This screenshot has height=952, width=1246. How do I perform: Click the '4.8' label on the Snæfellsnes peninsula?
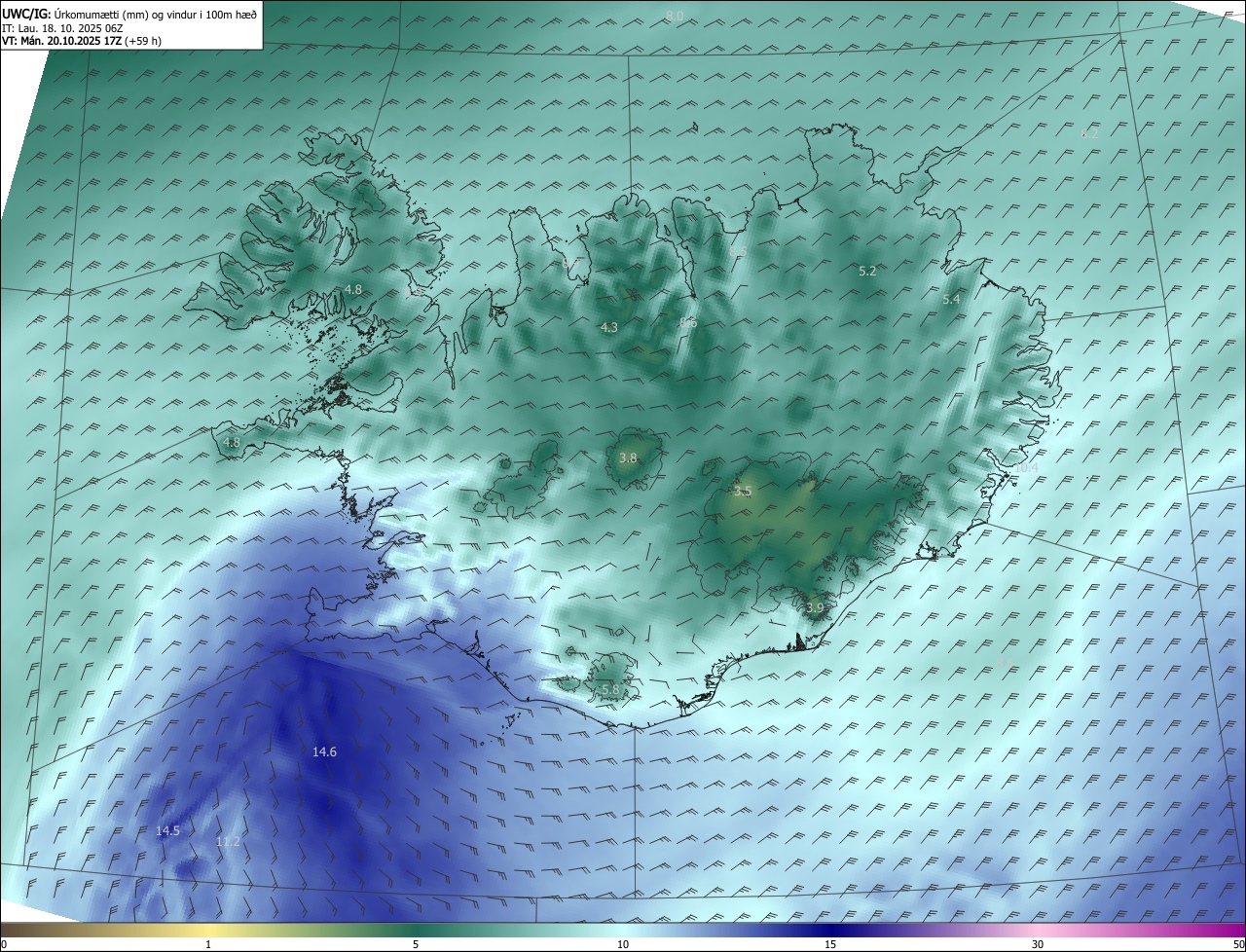(232, 443)
